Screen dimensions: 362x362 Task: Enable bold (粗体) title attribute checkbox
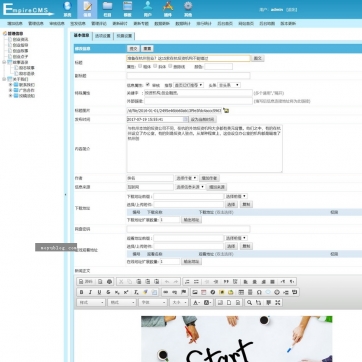pyautogui.click(x=140, y=66)
